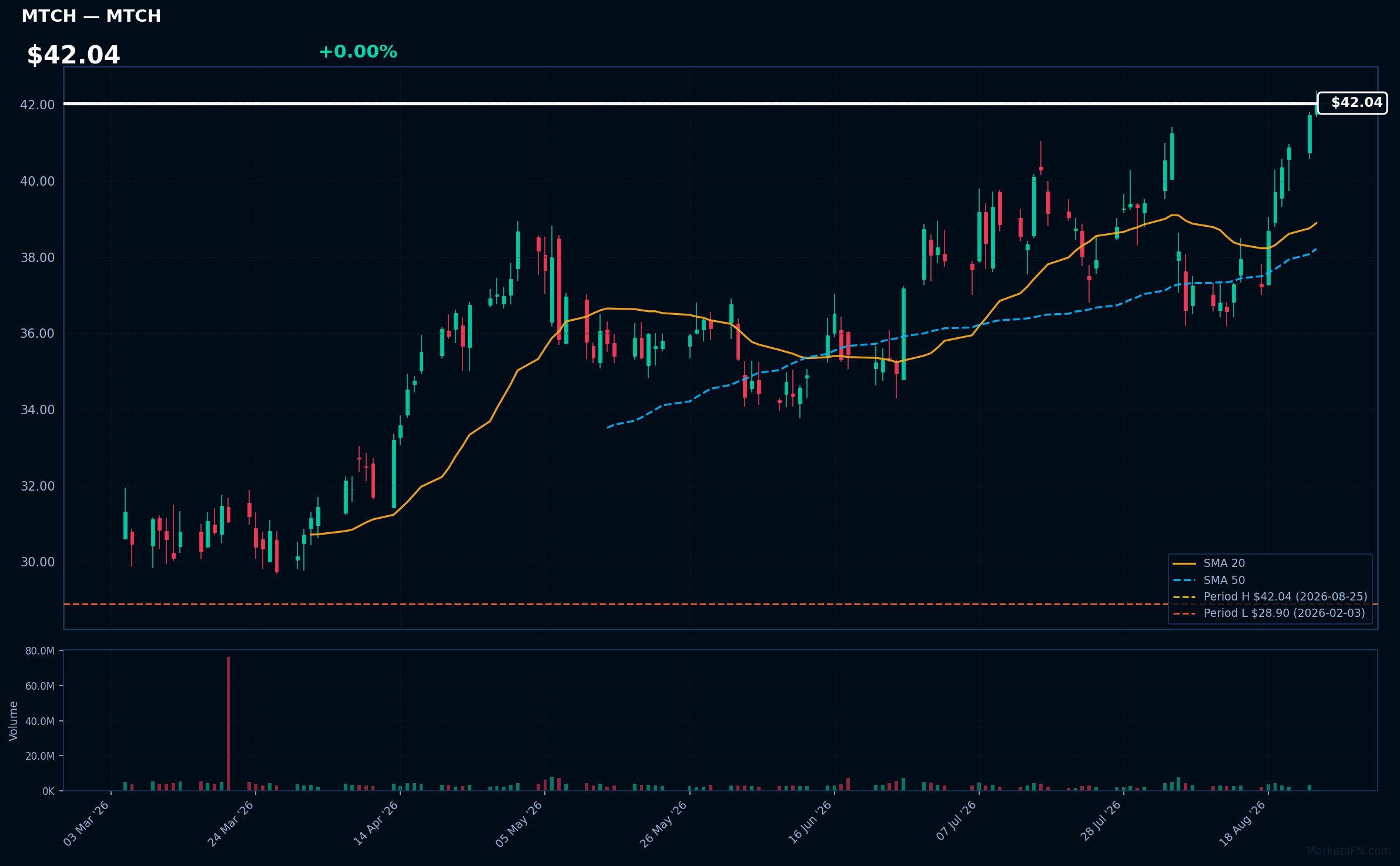Screen dimensions: 1400x866
Task: Click the 24 Mar '26 date label
Action: coord(231,823)
